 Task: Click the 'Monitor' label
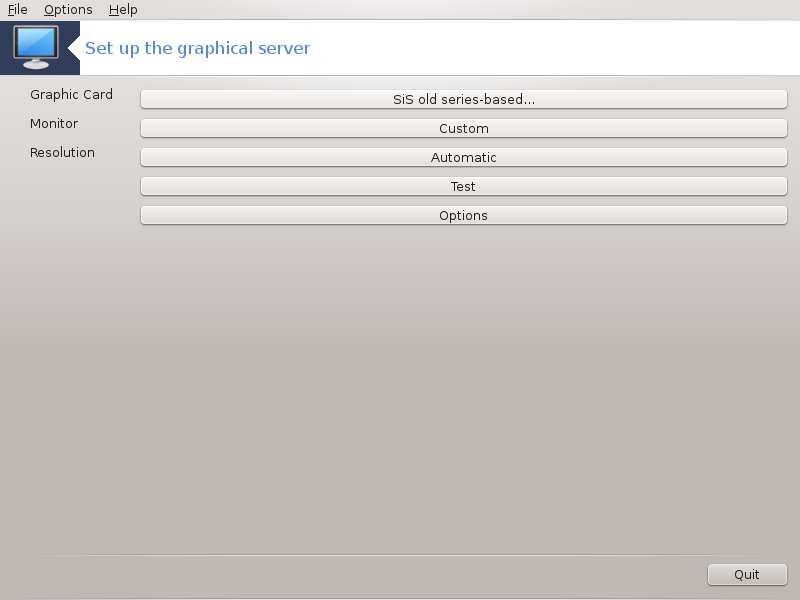[x=54, y=123]
